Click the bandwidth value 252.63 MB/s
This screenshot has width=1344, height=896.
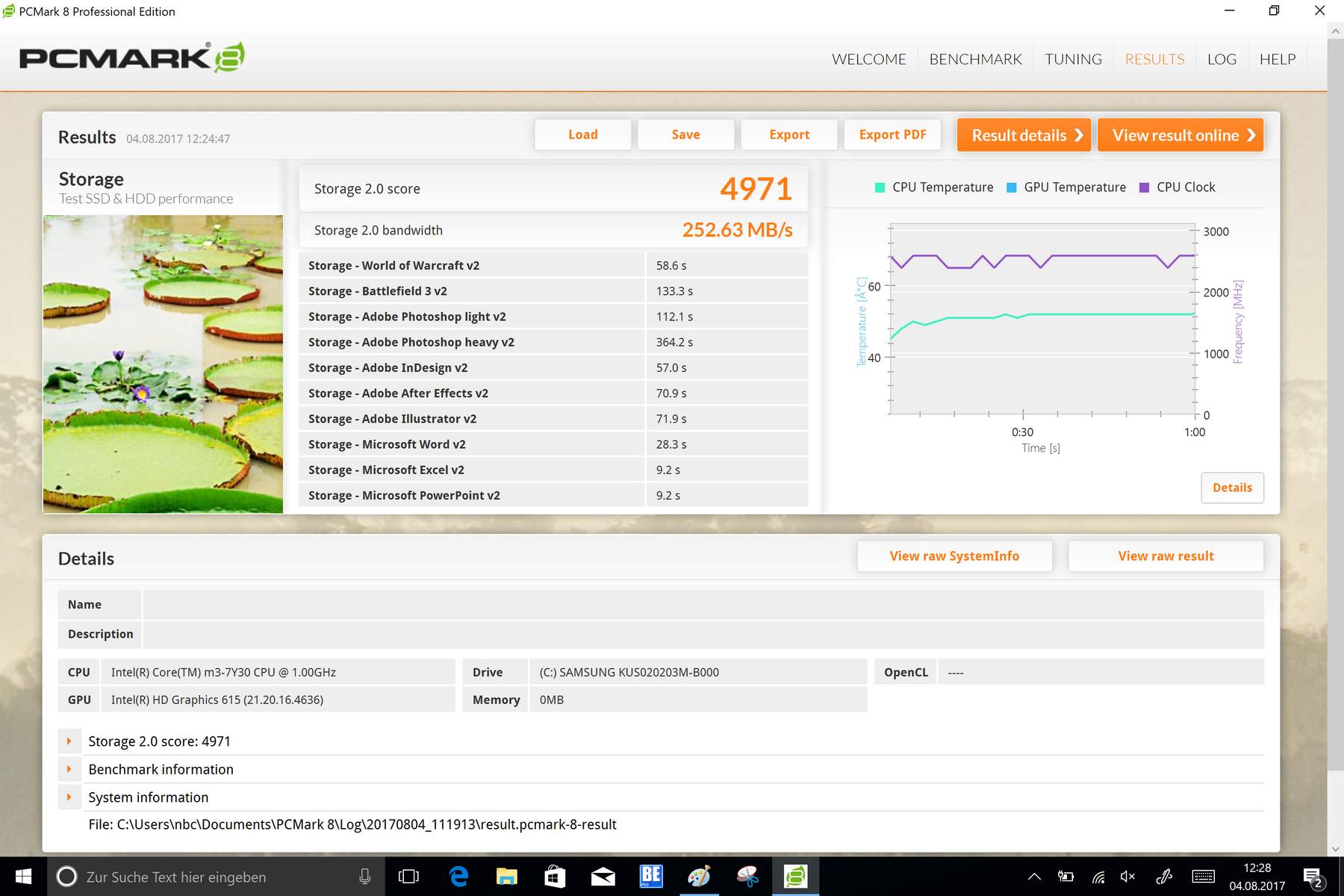pyautogui.click(x=737, y=230)
